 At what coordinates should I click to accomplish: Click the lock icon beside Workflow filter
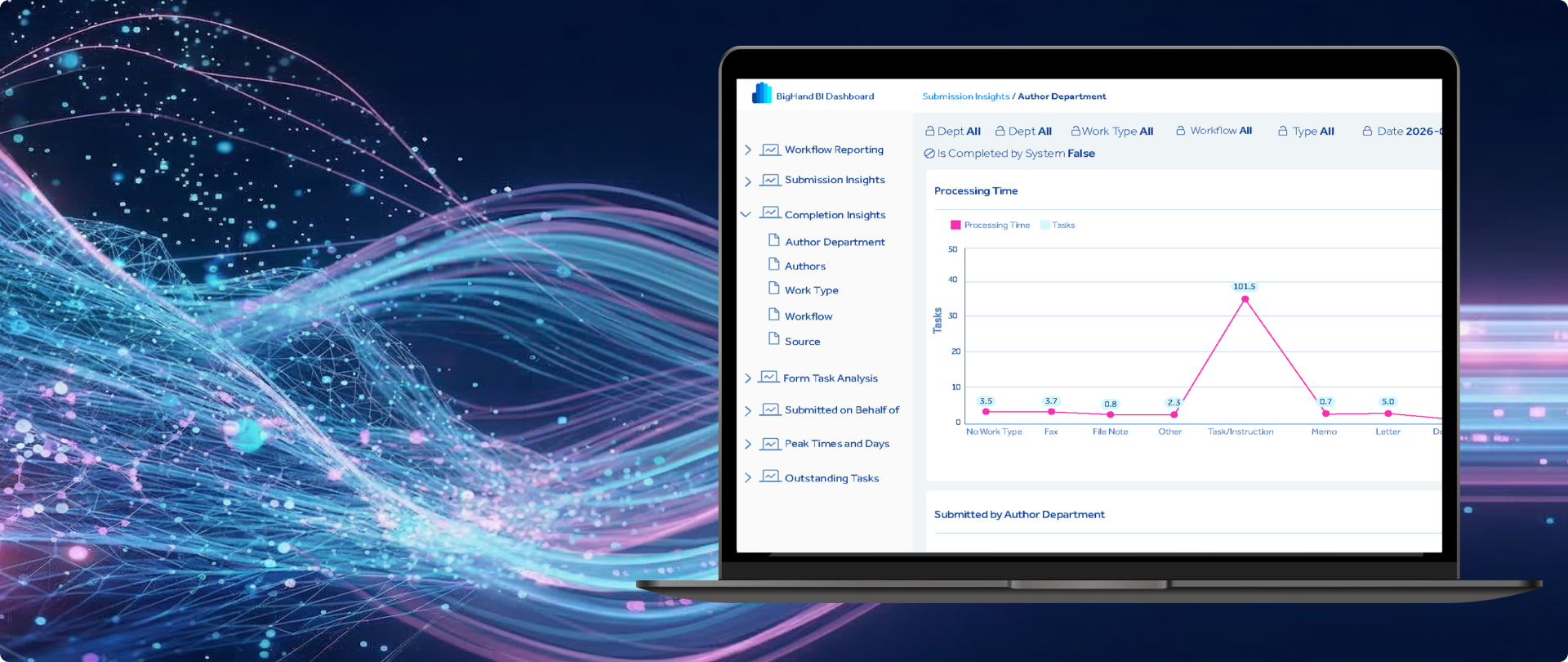pyautogui.click(x=1180, y=130)
